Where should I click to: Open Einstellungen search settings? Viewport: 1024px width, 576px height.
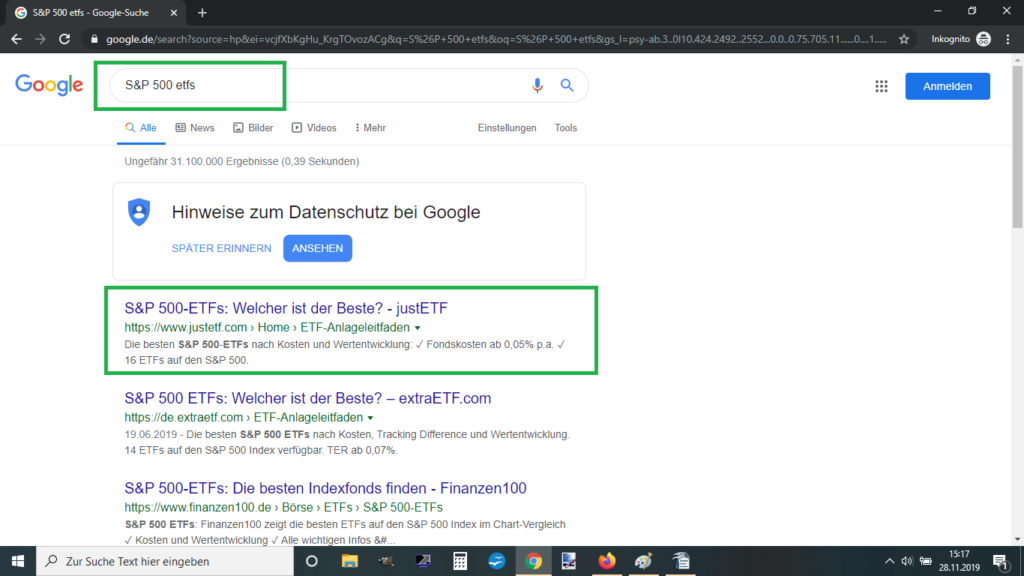tap(507, 128)
